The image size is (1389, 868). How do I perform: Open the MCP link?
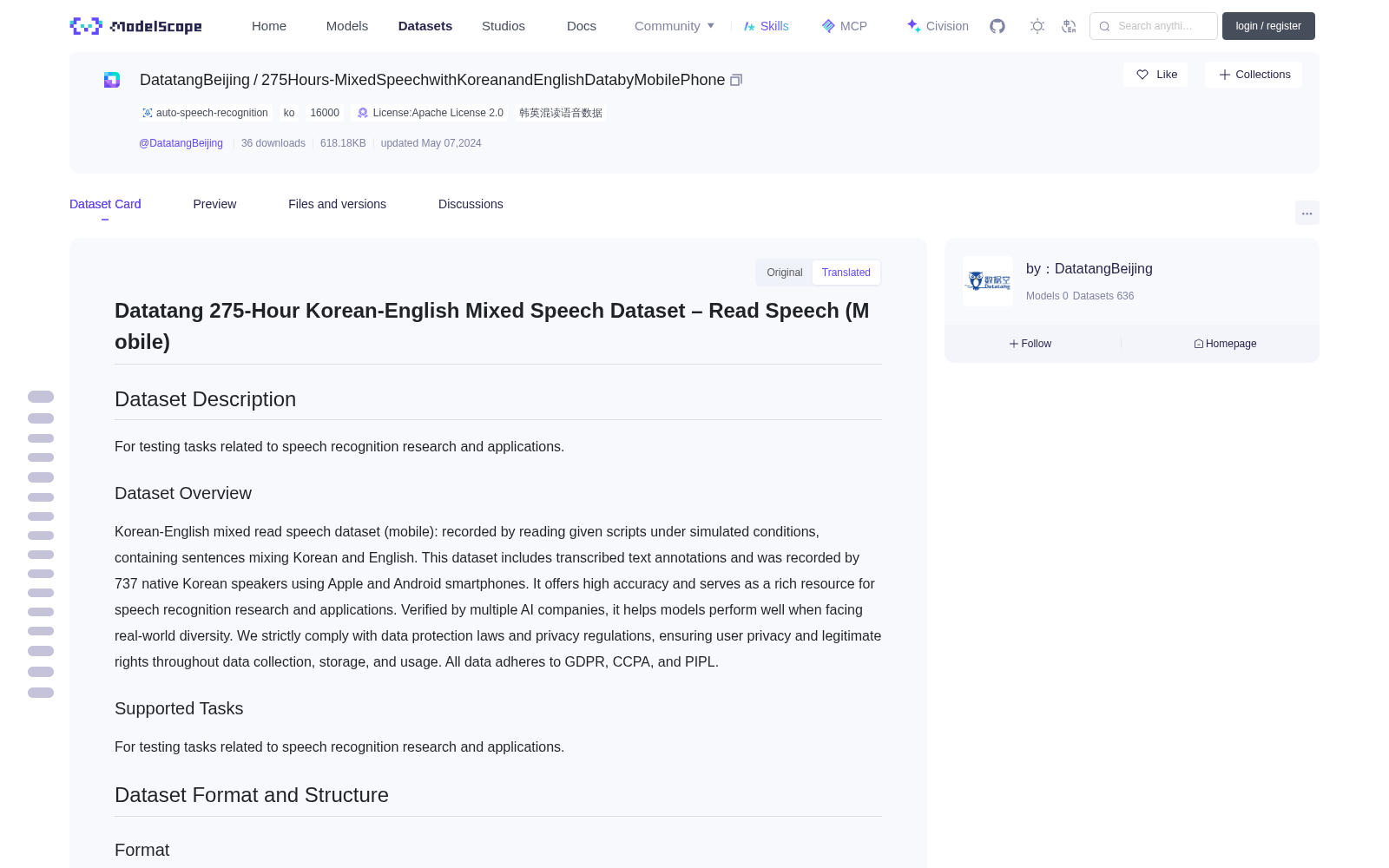point(844,26)
